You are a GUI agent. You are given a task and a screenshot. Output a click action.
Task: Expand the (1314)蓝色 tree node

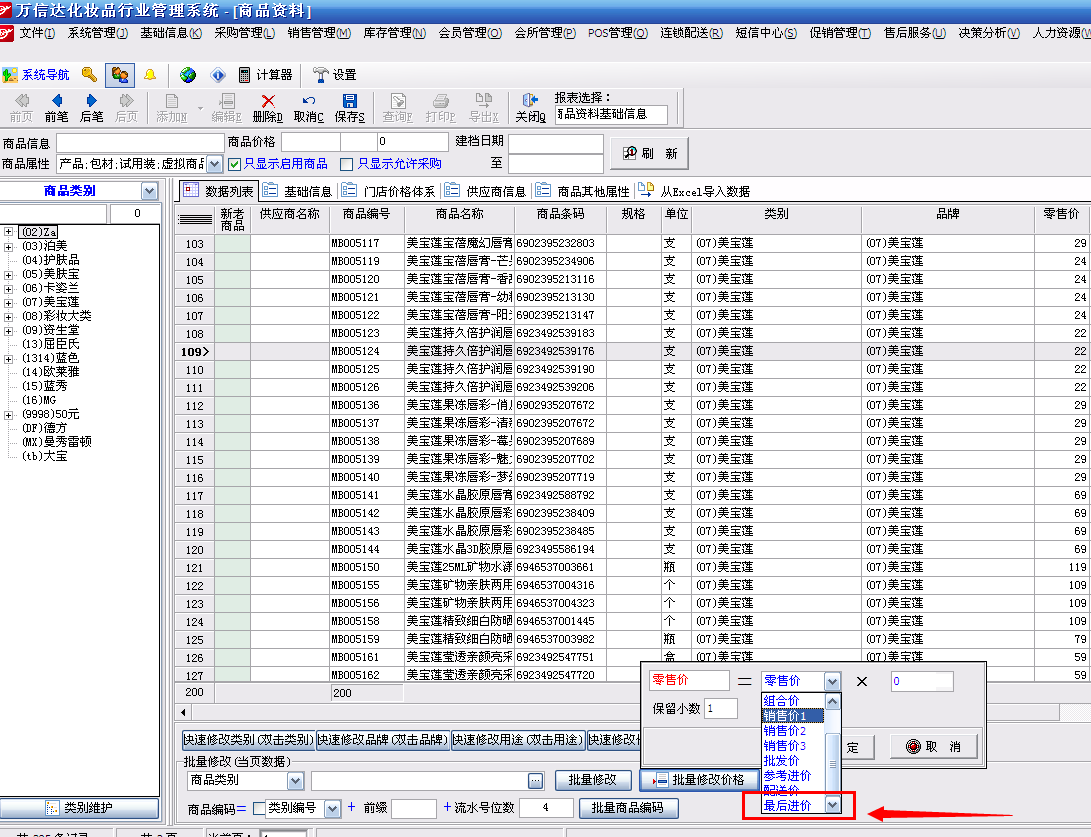click(x=8, y=358)
